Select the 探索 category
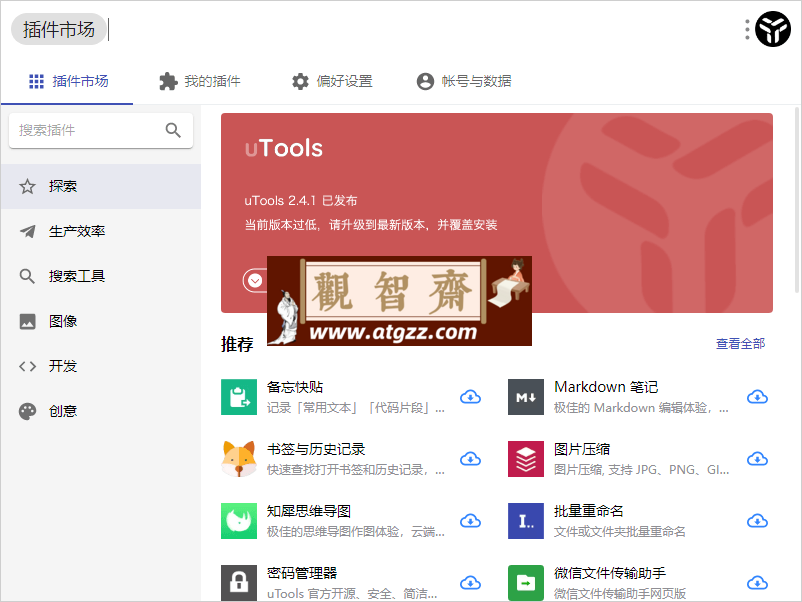The image size is (802, 602). [101, 186]
